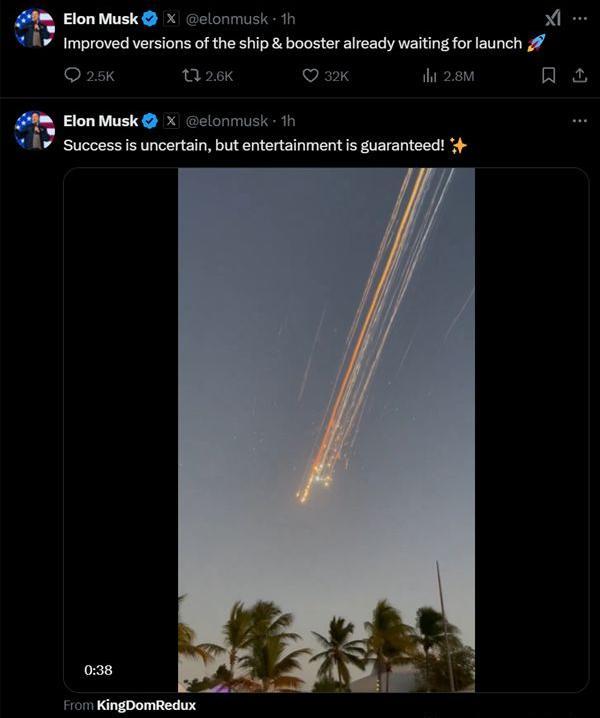Share the ship & booster post
This screenshot has width=600, height=718.
tap(579, 75)
